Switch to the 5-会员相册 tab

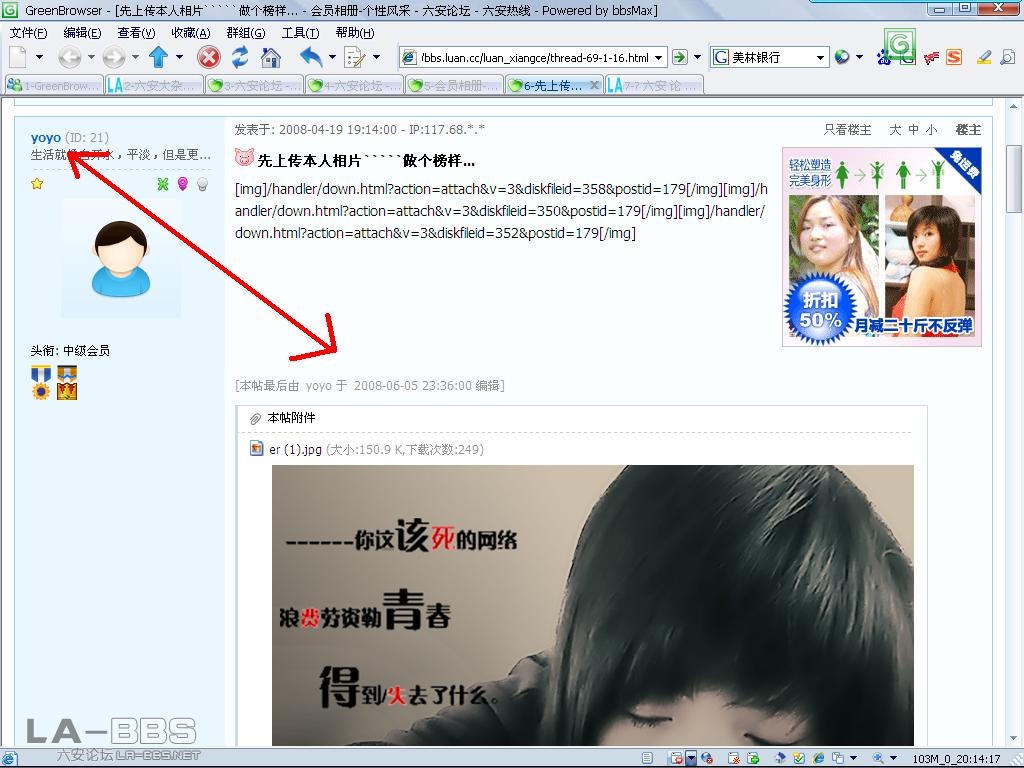click(x=455, y=86)
